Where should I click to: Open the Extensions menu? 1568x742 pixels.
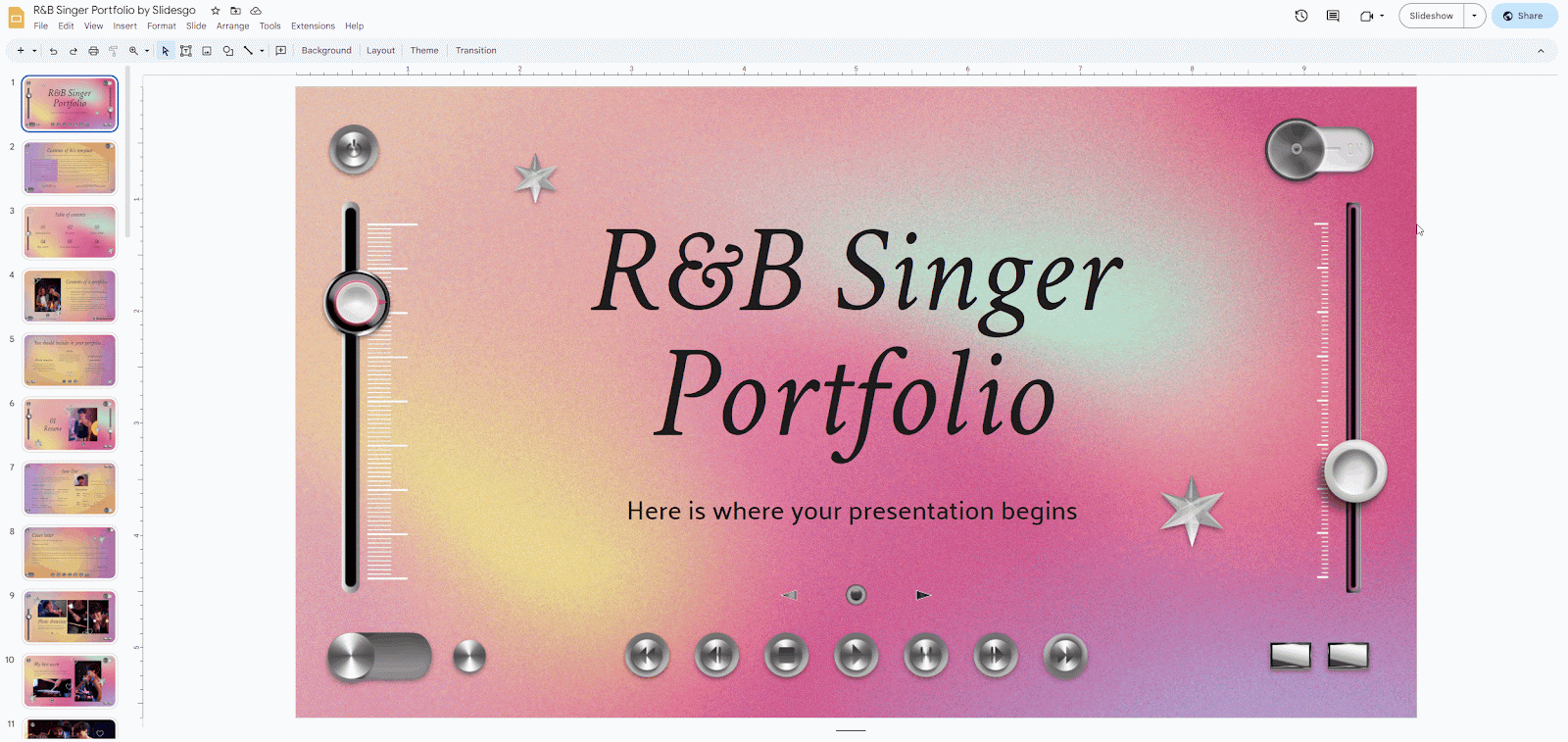313,26
